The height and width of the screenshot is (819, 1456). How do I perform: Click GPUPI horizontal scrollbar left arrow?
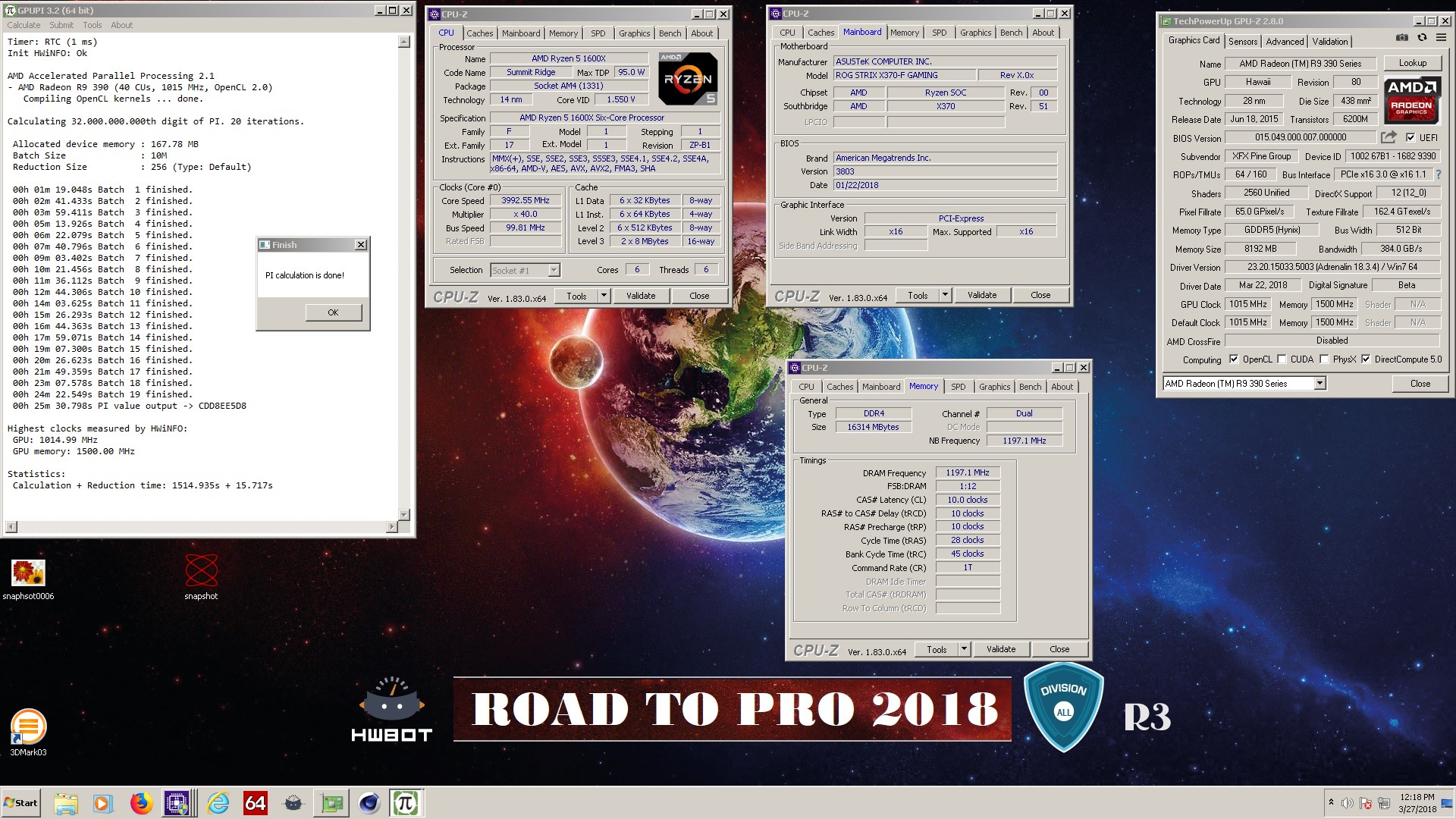click(11, 526)
